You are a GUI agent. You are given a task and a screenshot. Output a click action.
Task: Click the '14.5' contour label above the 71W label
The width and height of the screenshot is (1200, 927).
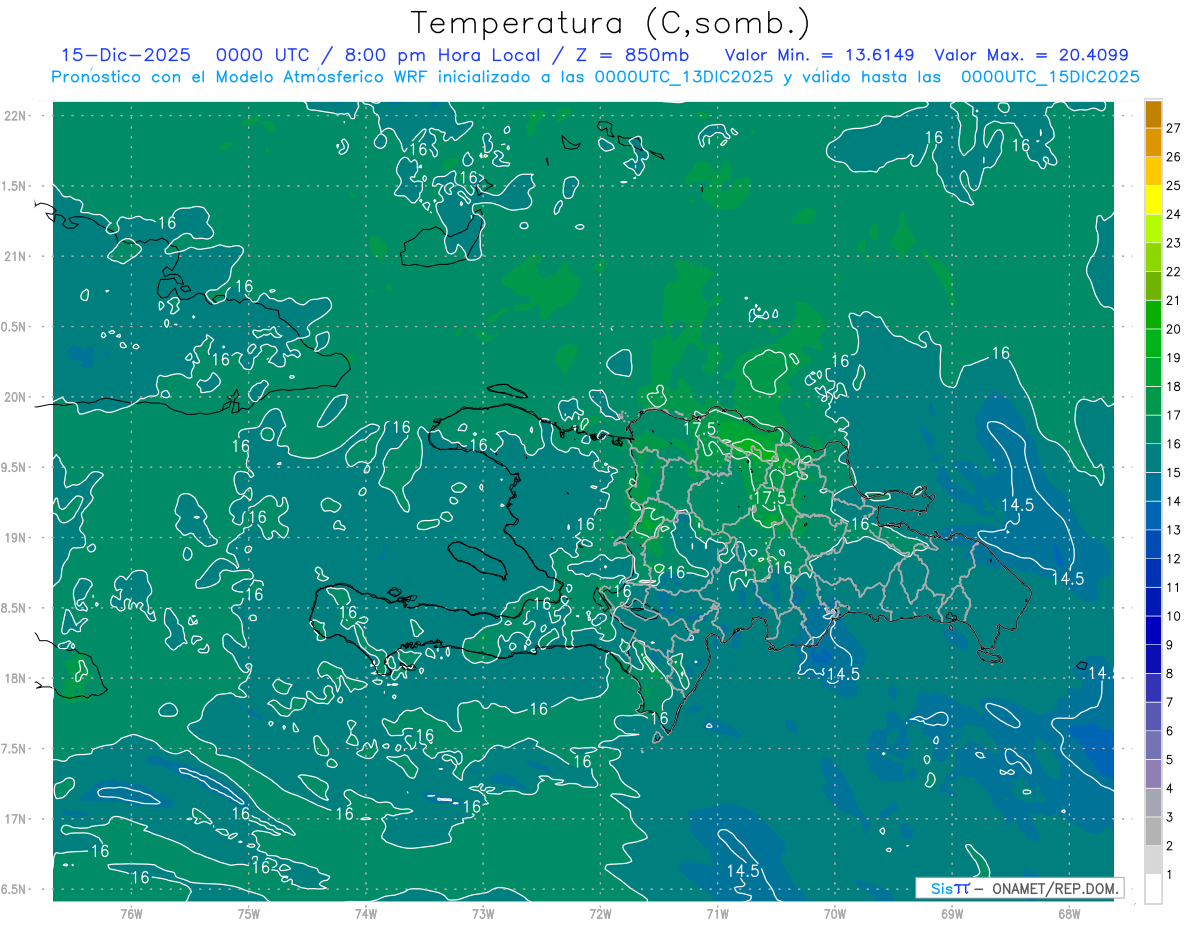pos(743,870)
